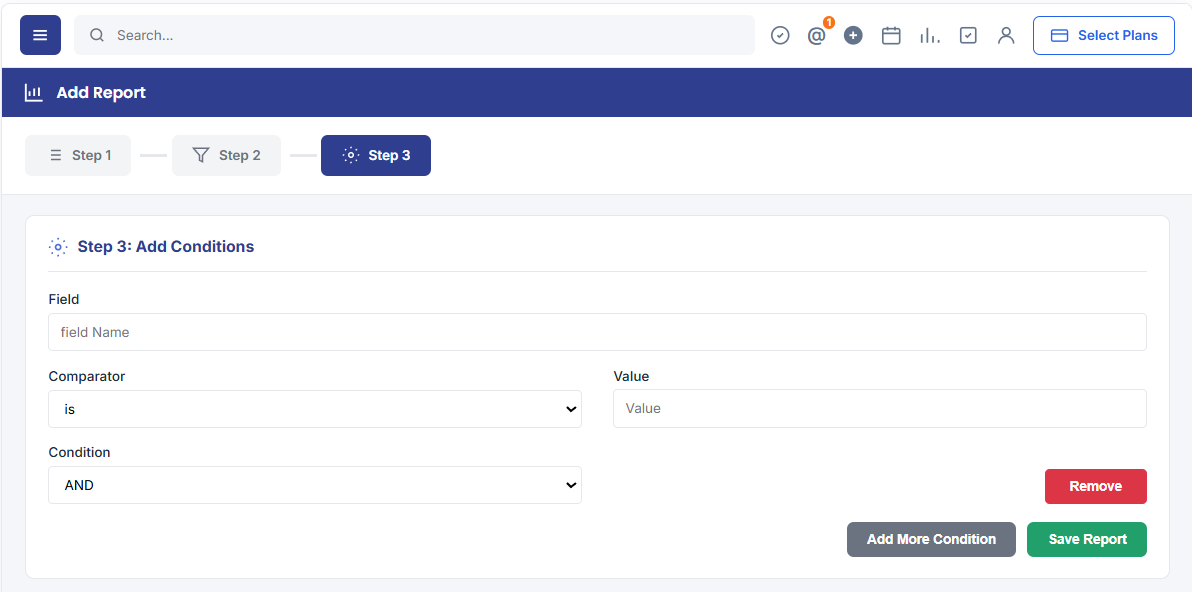Select the Step 3 tab
This screenshot has height=592, width=1192.
click(376, 155)
